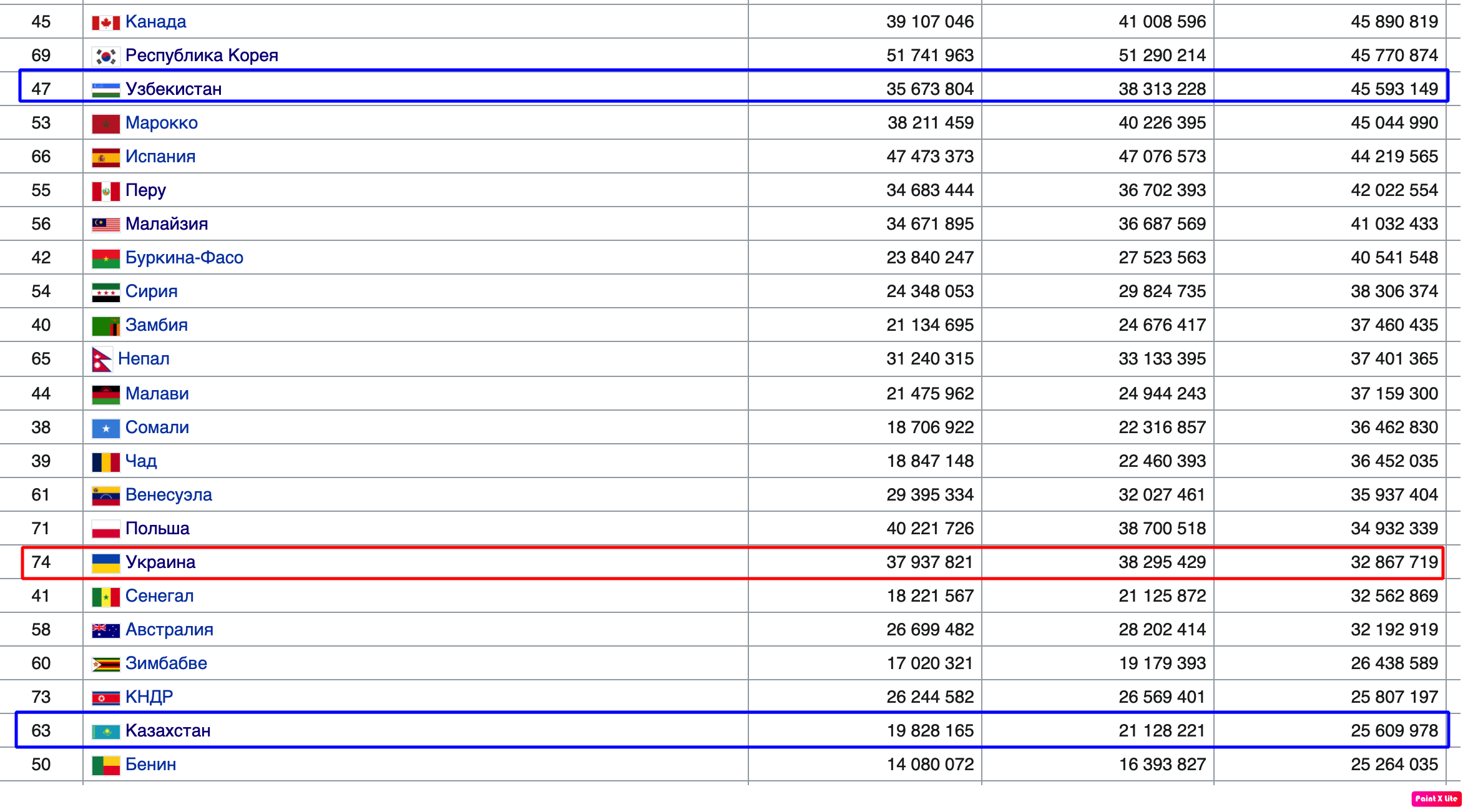Click the Somalia flag icon
1468x812 pixels.
pos(105,429)
